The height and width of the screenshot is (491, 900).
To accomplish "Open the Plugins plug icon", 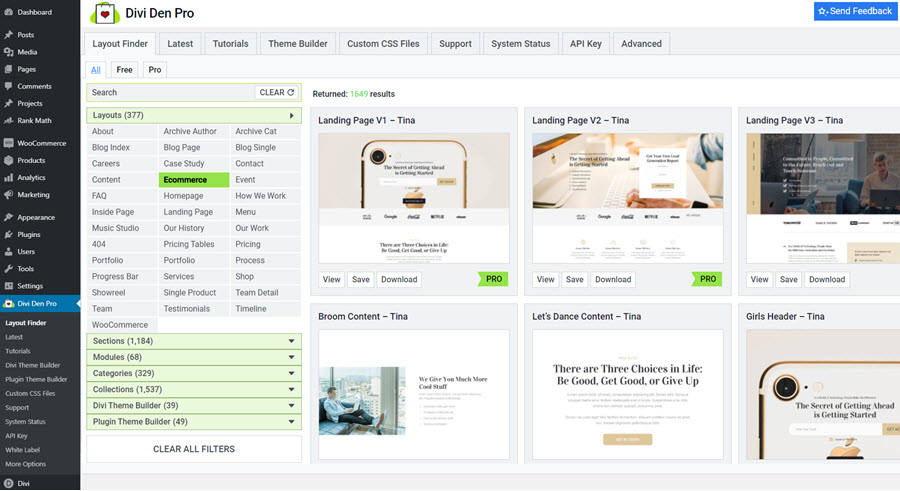I will [x=8, y=235].
